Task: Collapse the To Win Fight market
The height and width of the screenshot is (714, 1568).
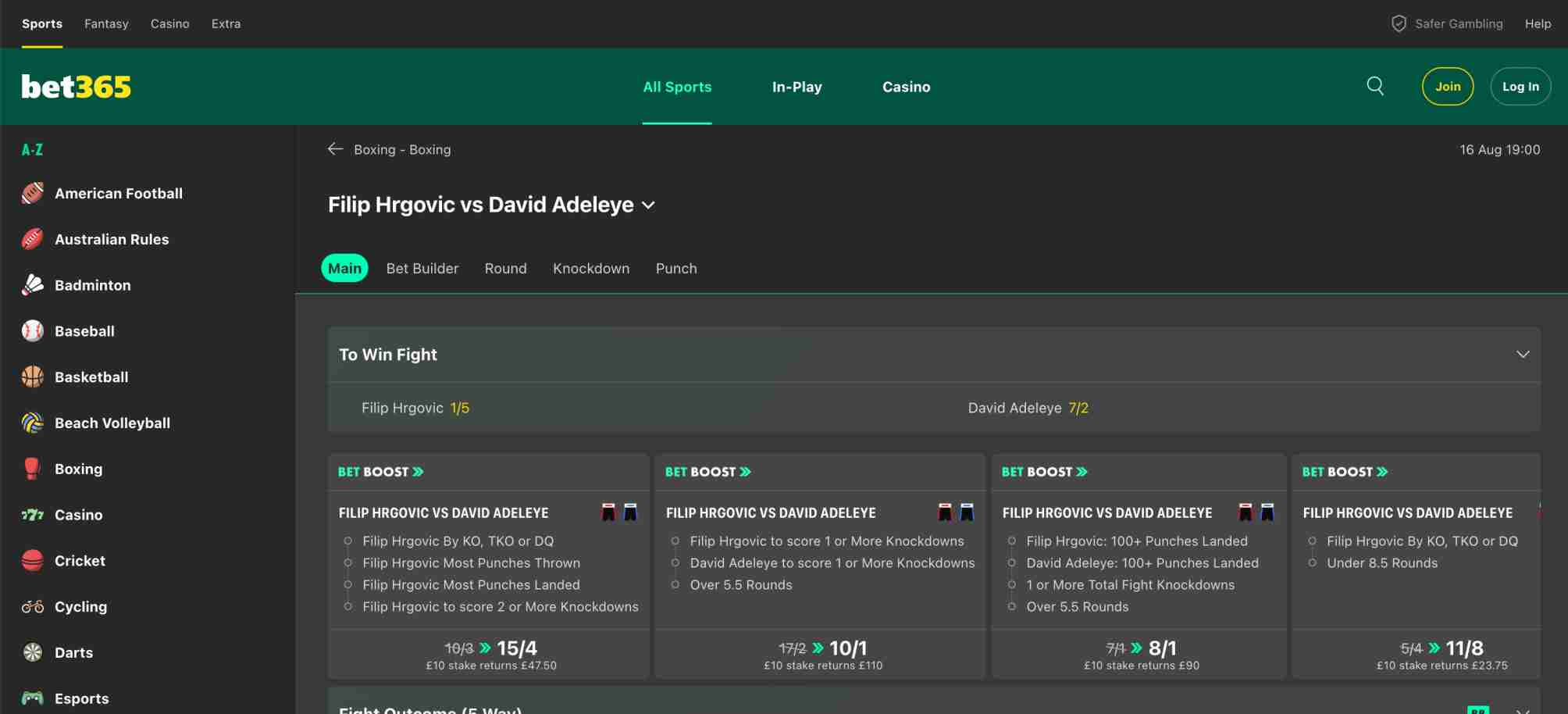Action: [1523, 355]
